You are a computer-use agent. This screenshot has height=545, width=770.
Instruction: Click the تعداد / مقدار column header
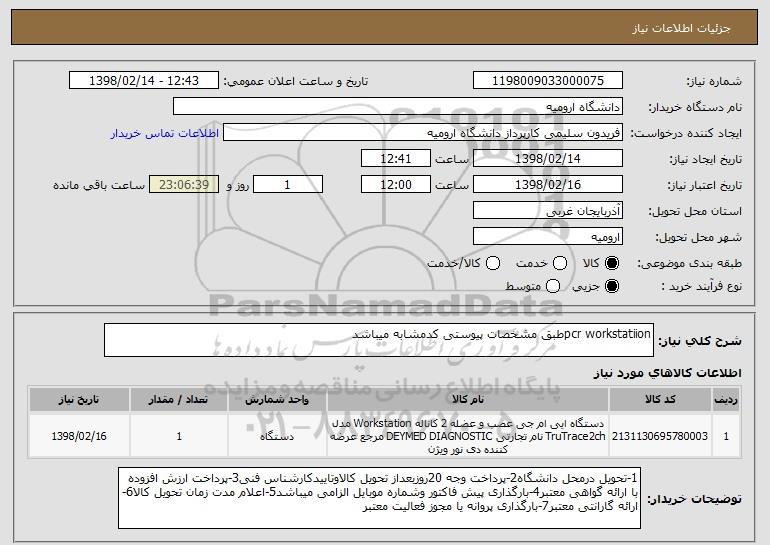pos(179,399)
